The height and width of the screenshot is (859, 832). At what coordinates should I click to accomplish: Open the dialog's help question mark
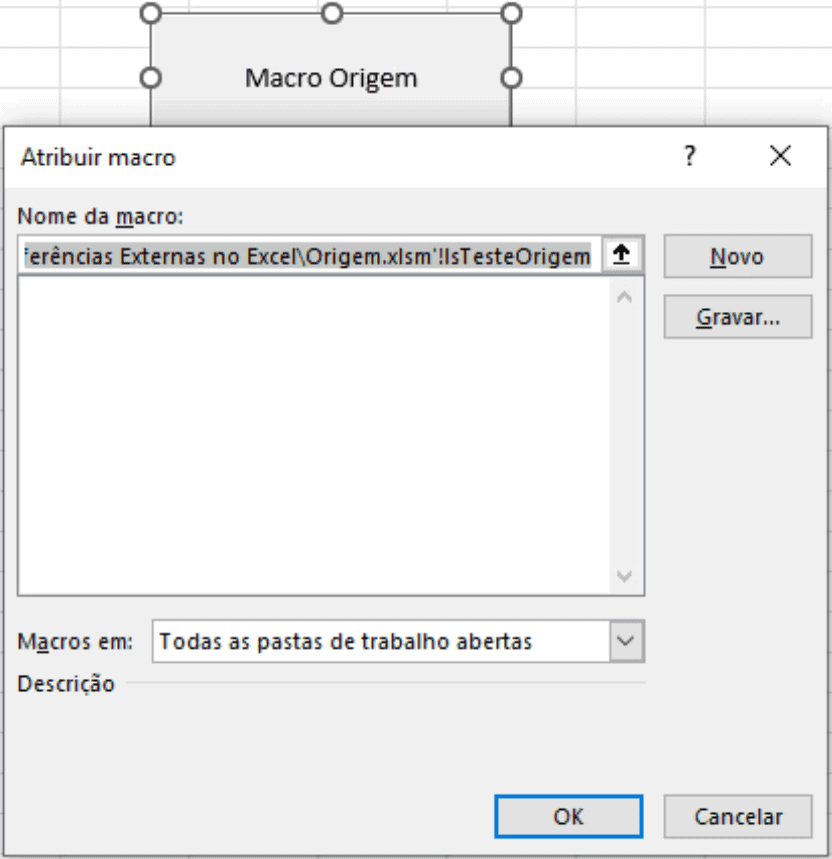[689, 156]
